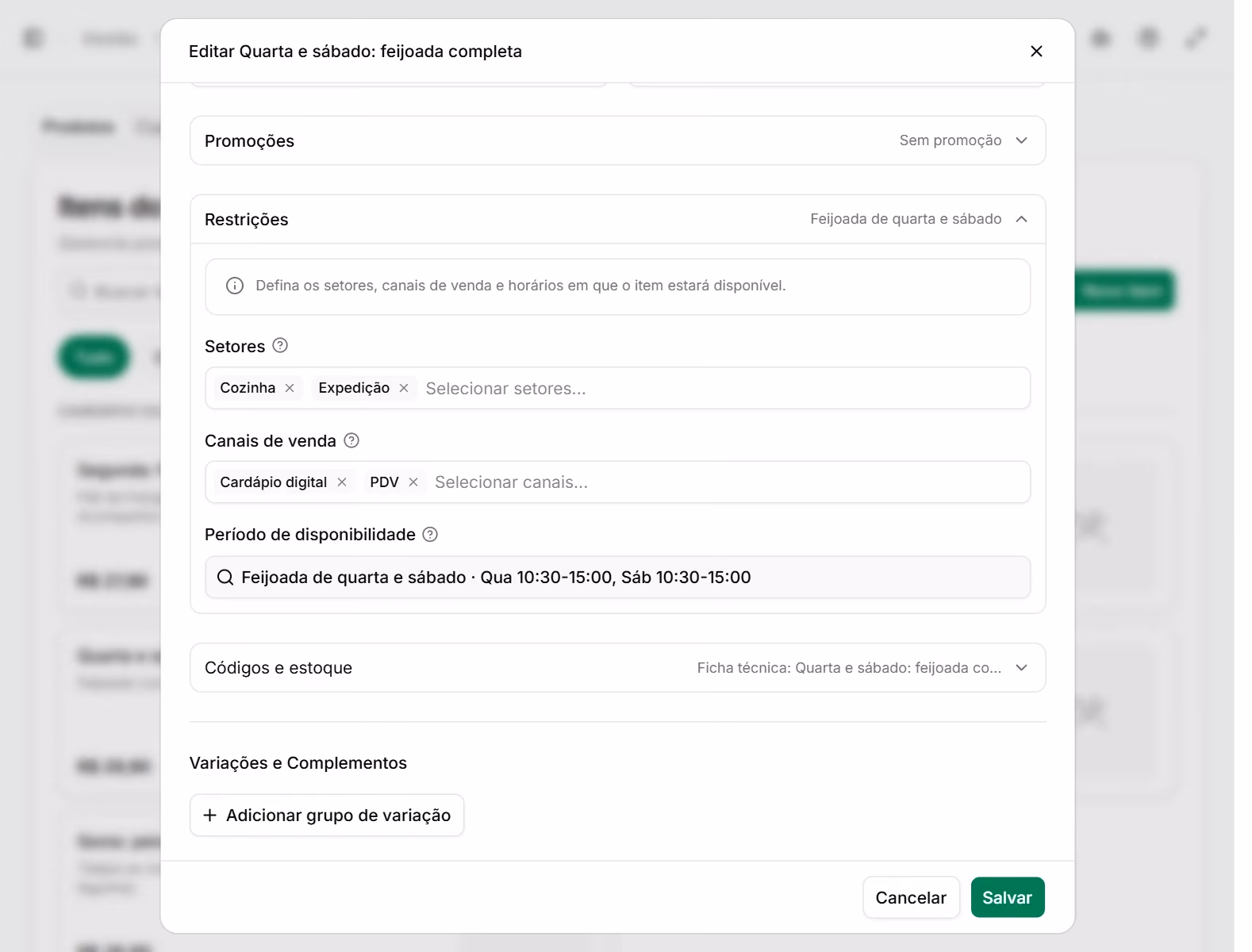Expand the Promoções section

pos(617,140)
